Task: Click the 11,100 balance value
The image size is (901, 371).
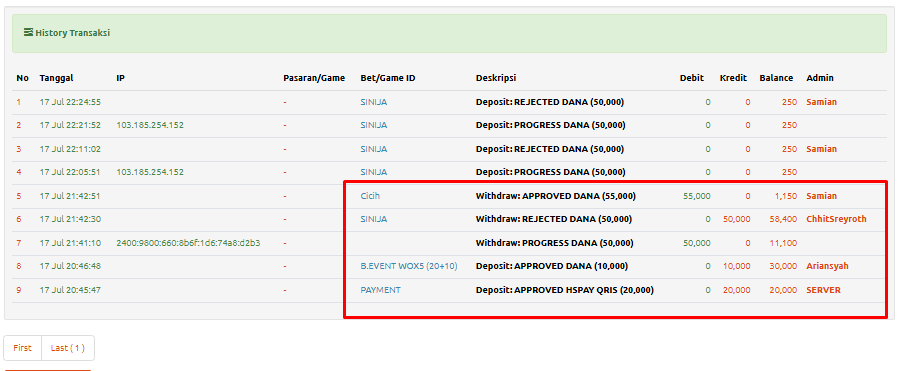Action: pos(783,243)
